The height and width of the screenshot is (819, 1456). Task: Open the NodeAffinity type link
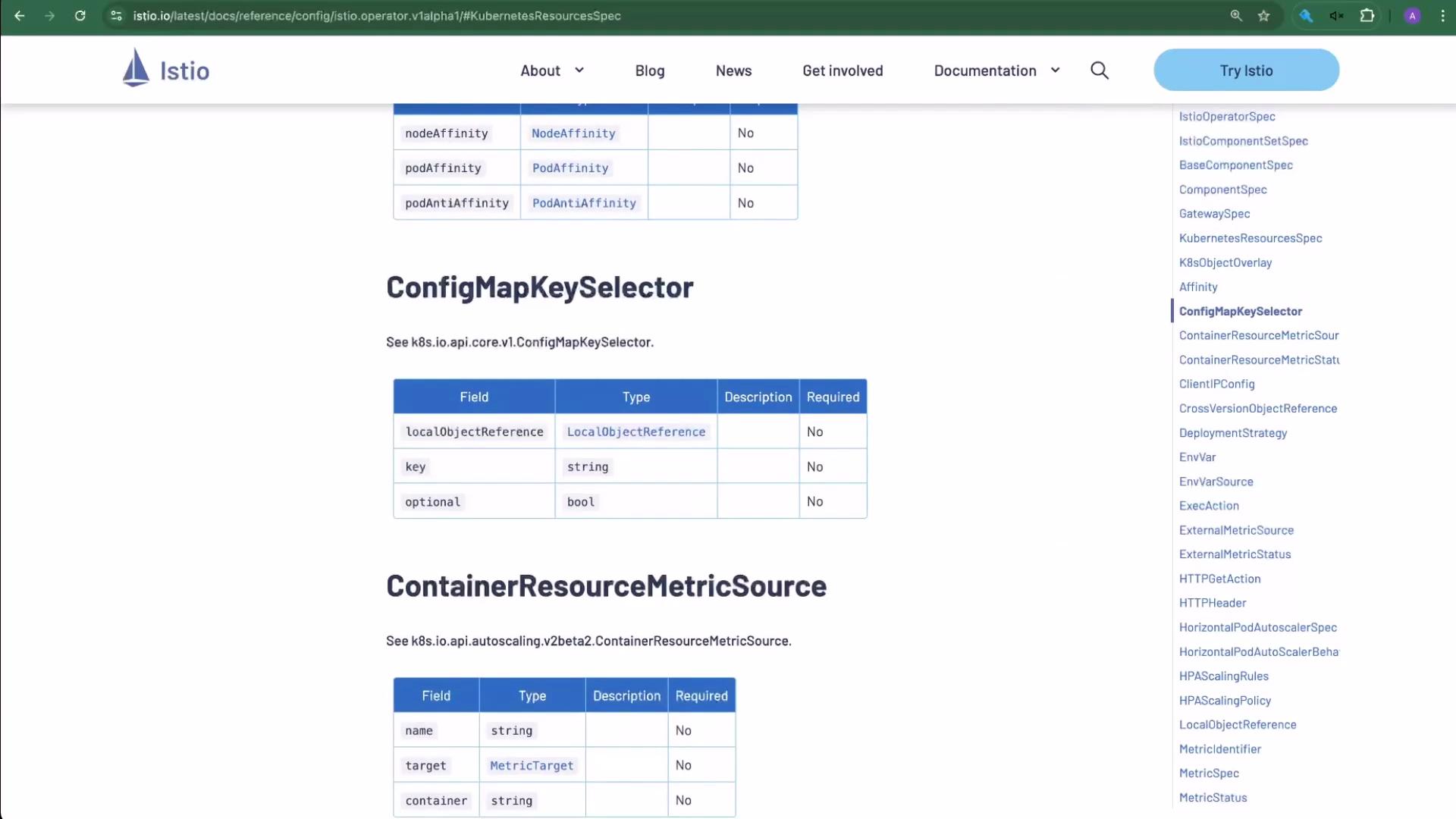click(x=573, y=133)
